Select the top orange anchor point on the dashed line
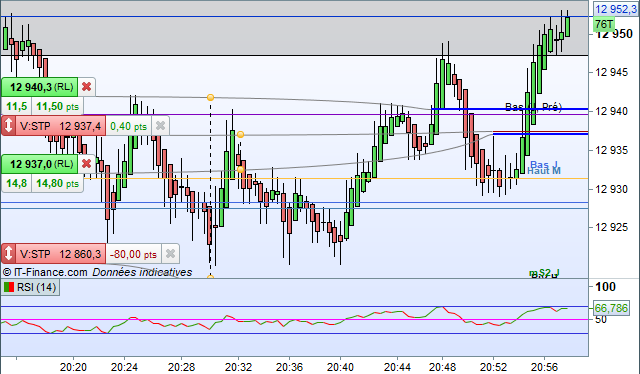 (x=210, y=97)
